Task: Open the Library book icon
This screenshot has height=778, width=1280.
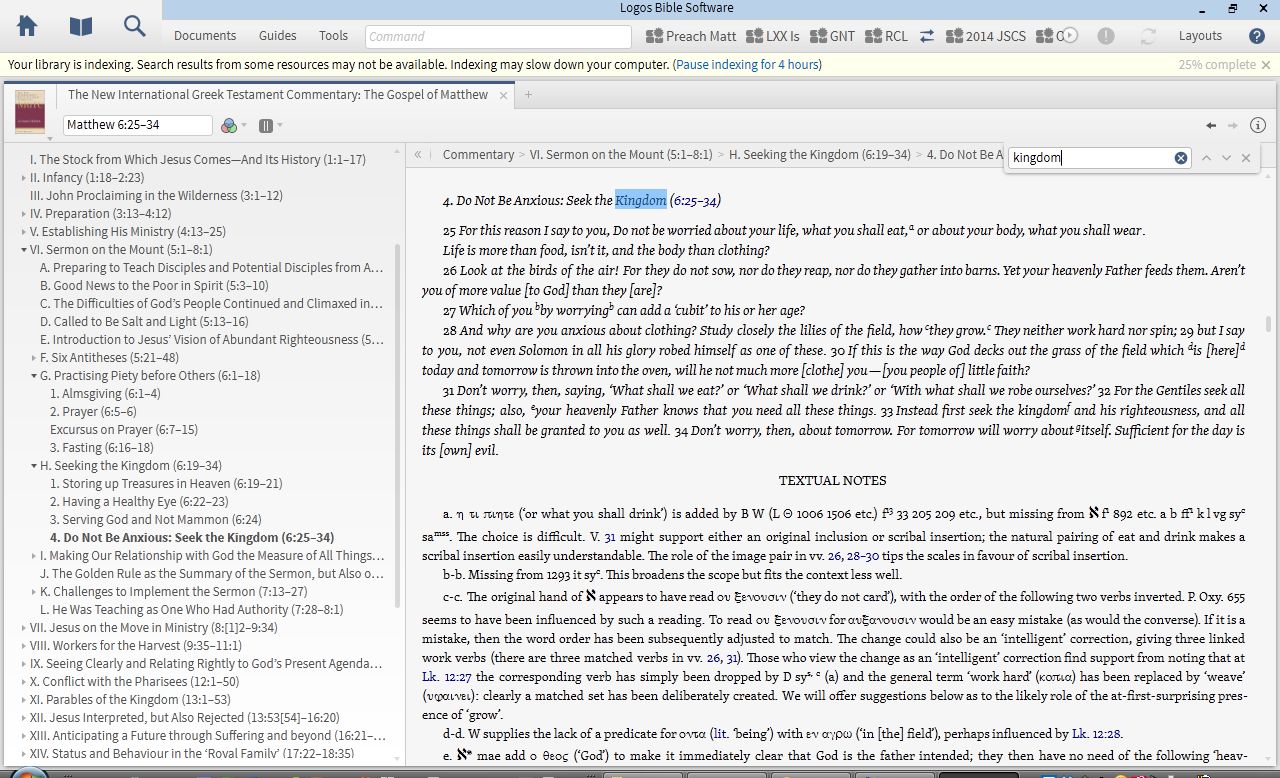Action: pos(80,26)
